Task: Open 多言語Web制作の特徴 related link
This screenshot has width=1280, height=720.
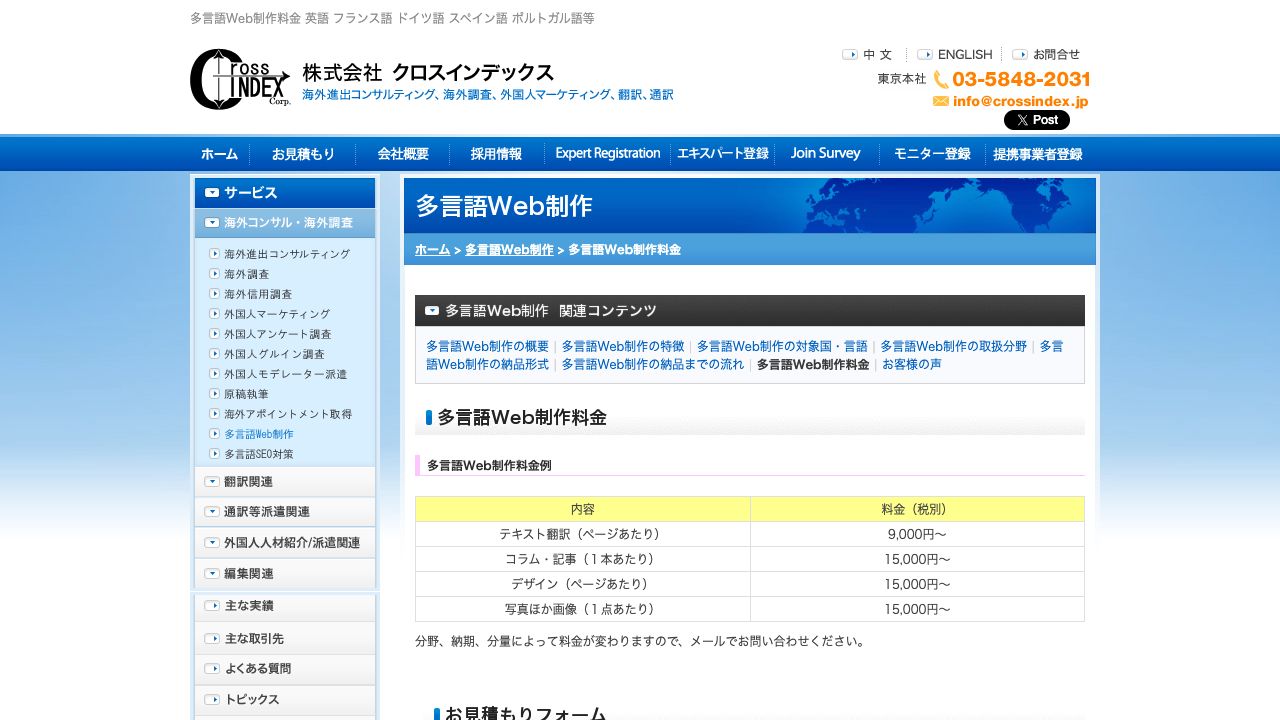Action: click(623, 346)
